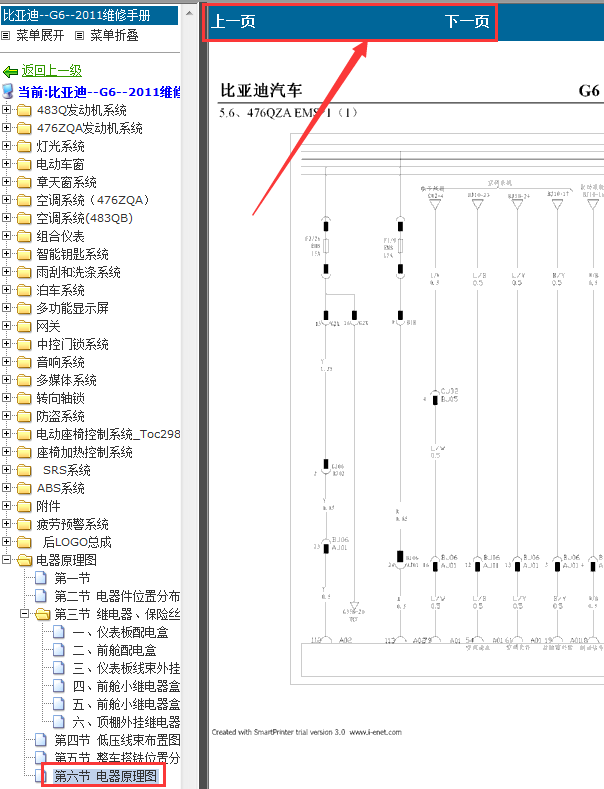This screenshot has height=789, width=604.
Task: Click folder icon of 空调系统(483QB)
Action: (x=24, y=218)
